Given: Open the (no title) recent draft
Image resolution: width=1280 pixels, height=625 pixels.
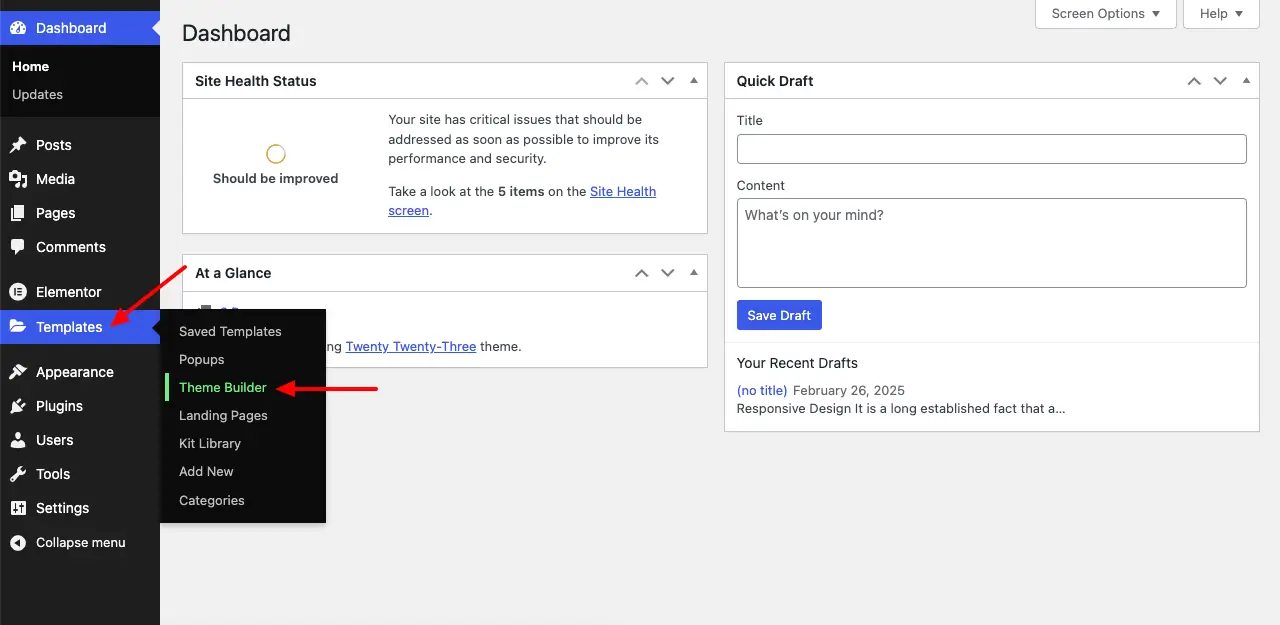Looking at the screenshot, I should [x=762, y=390].
